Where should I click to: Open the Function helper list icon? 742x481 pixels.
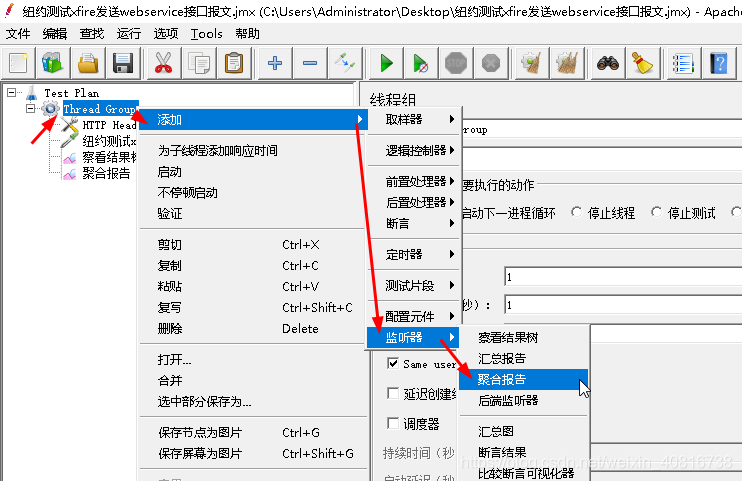[683, 63]
